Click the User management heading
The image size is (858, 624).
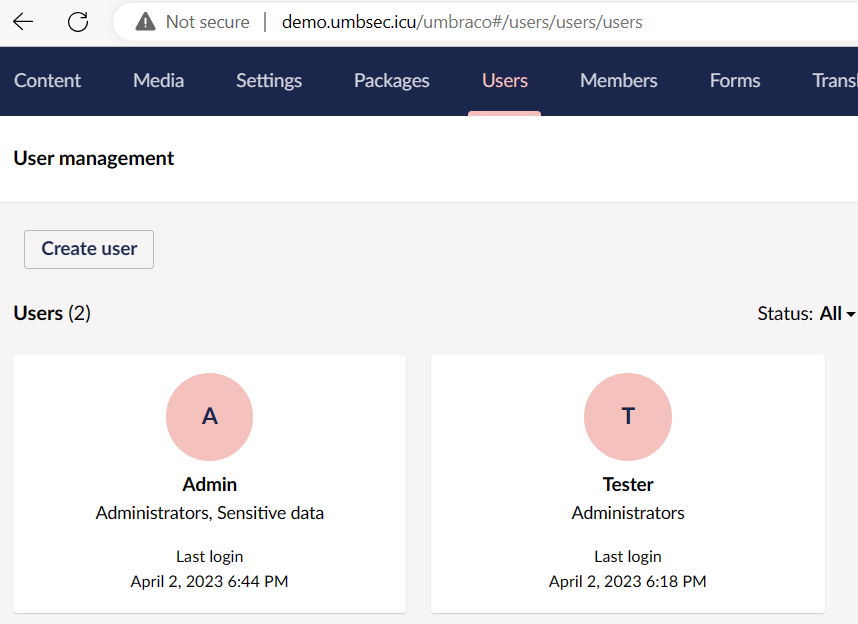coord(93,158)
